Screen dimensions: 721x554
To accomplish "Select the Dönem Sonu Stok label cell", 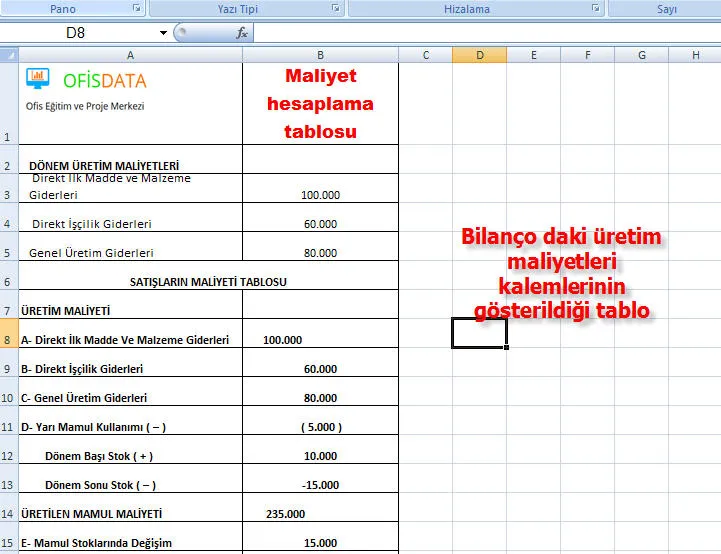I will [130, 485].
